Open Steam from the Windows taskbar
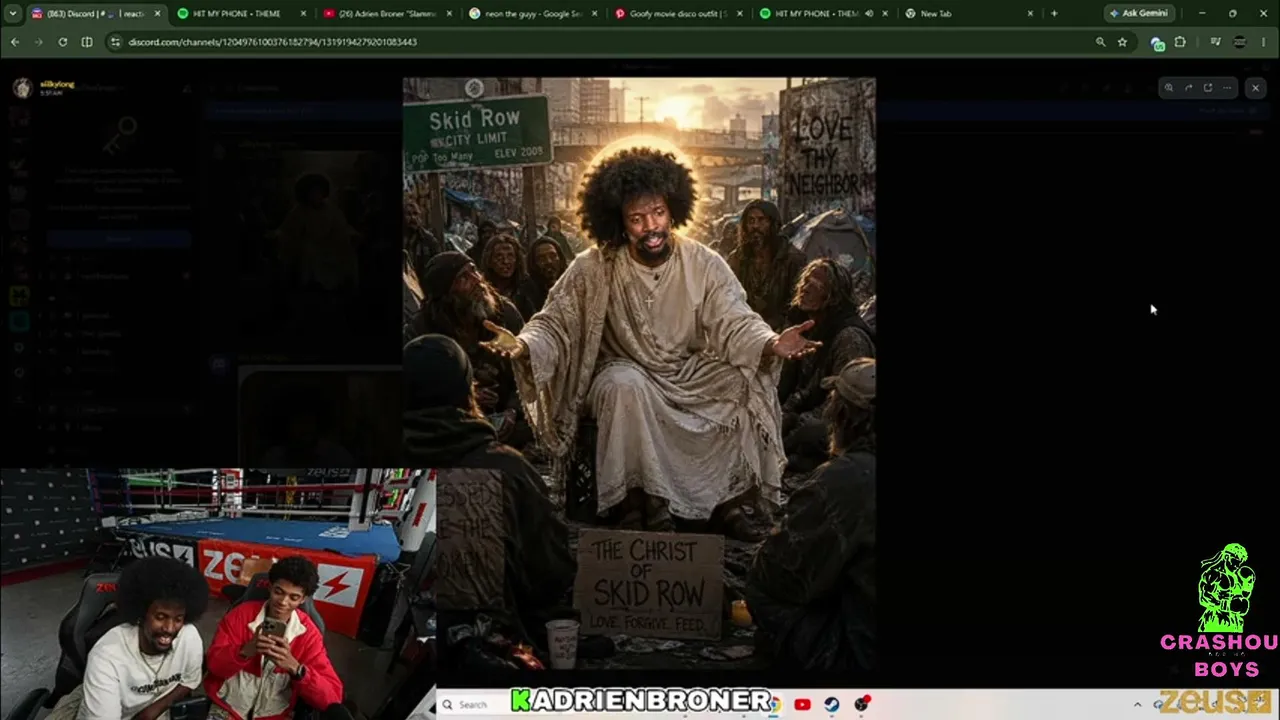Viewport: 1280px width, 720px height. [x=832, y=704]
